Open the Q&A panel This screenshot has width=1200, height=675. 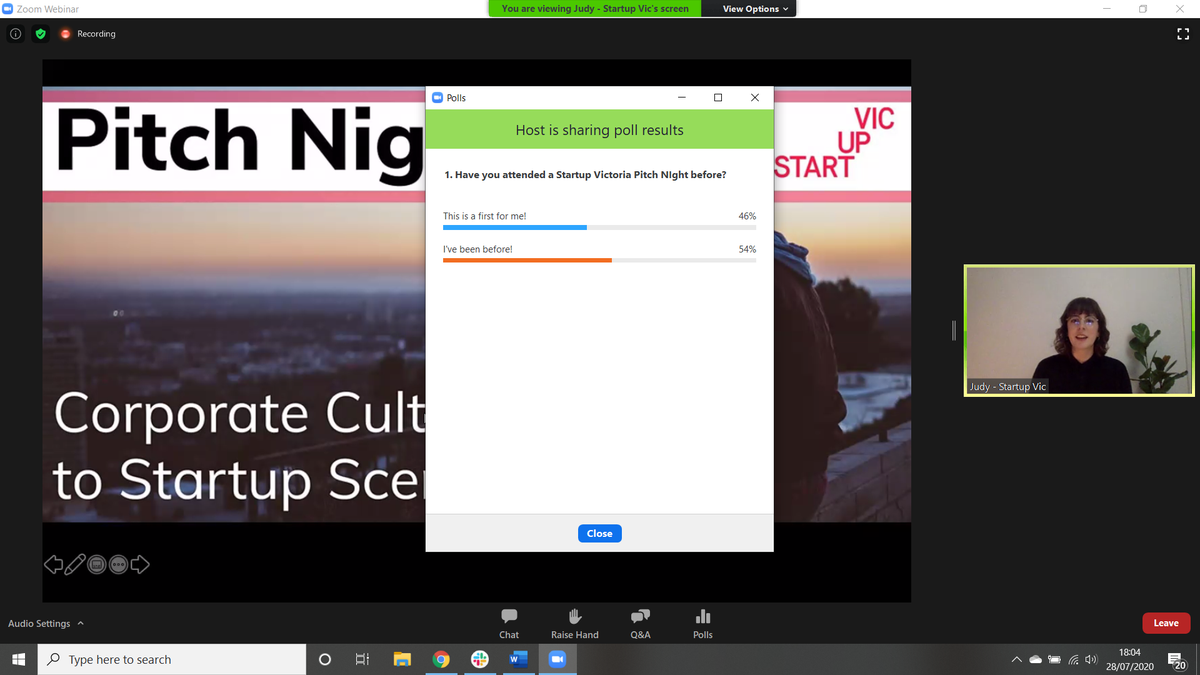[641, 623]
